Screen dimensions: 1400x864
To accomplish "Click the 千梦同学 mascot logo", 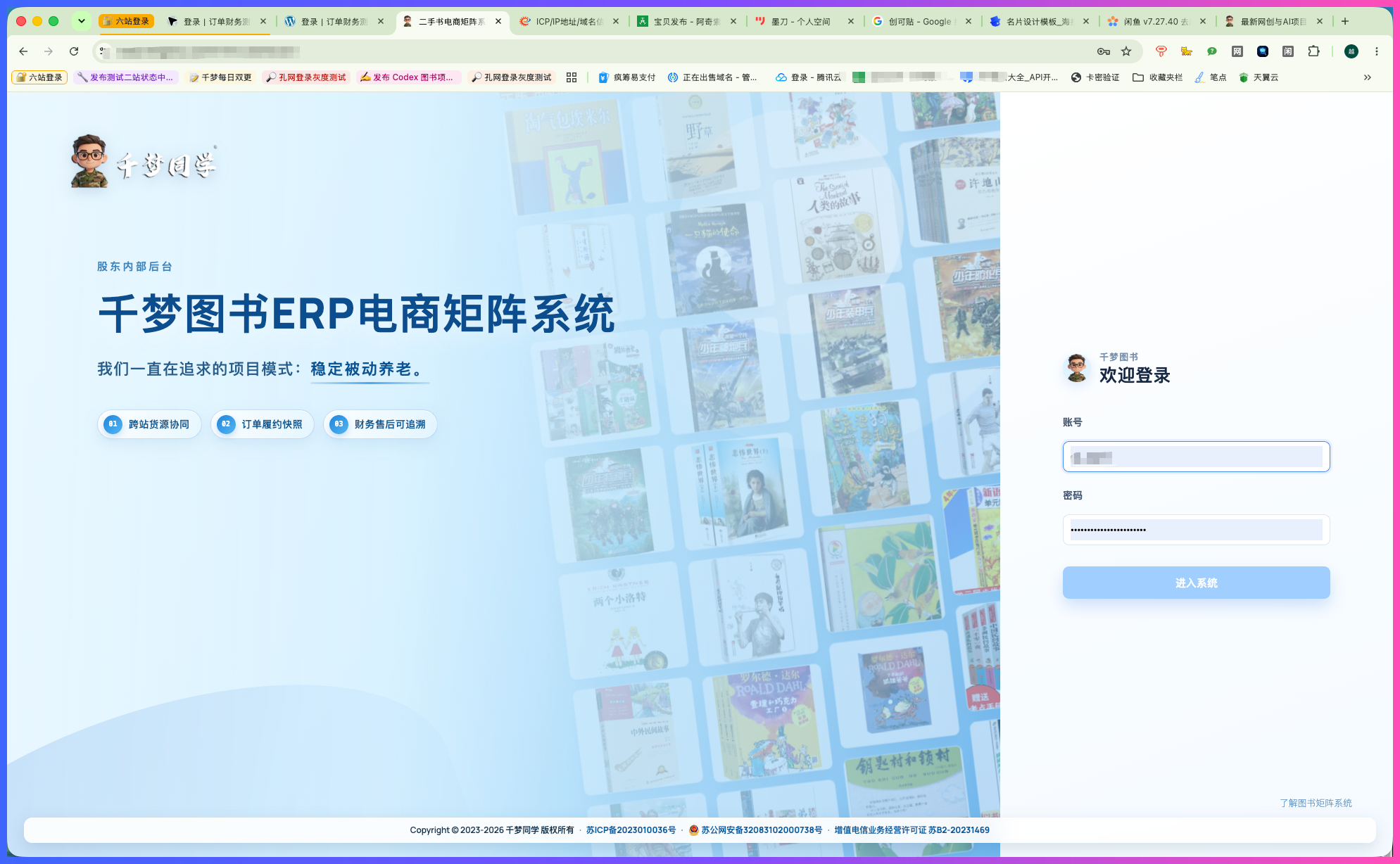I will tap(144, 161).
